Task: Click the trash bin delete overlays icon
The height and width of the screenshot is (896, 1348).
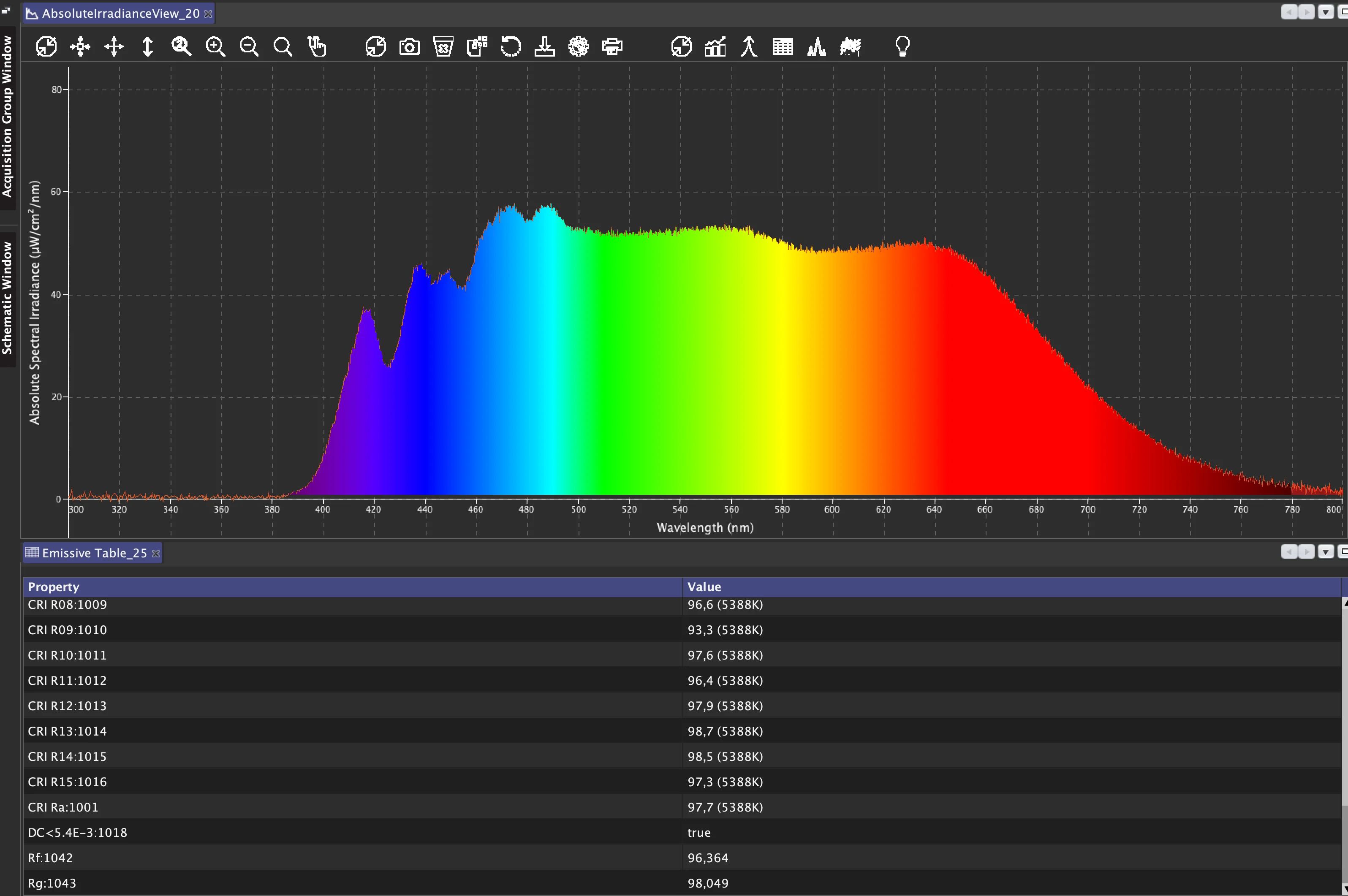Action: [x=443, y=46]
